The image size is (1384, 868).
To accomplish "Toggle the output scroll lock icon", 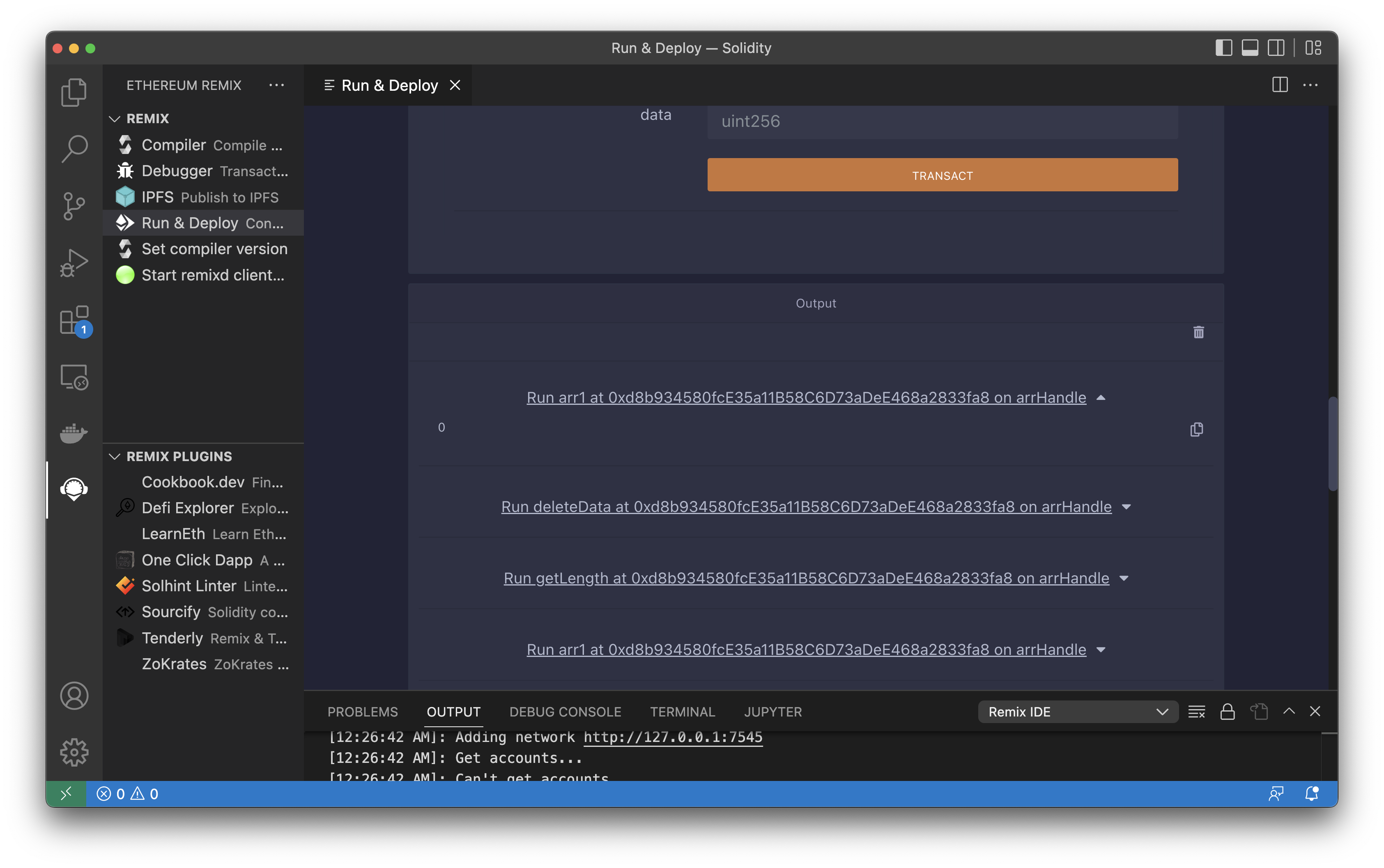I will pyautogui.click(x=1227, y=712).
